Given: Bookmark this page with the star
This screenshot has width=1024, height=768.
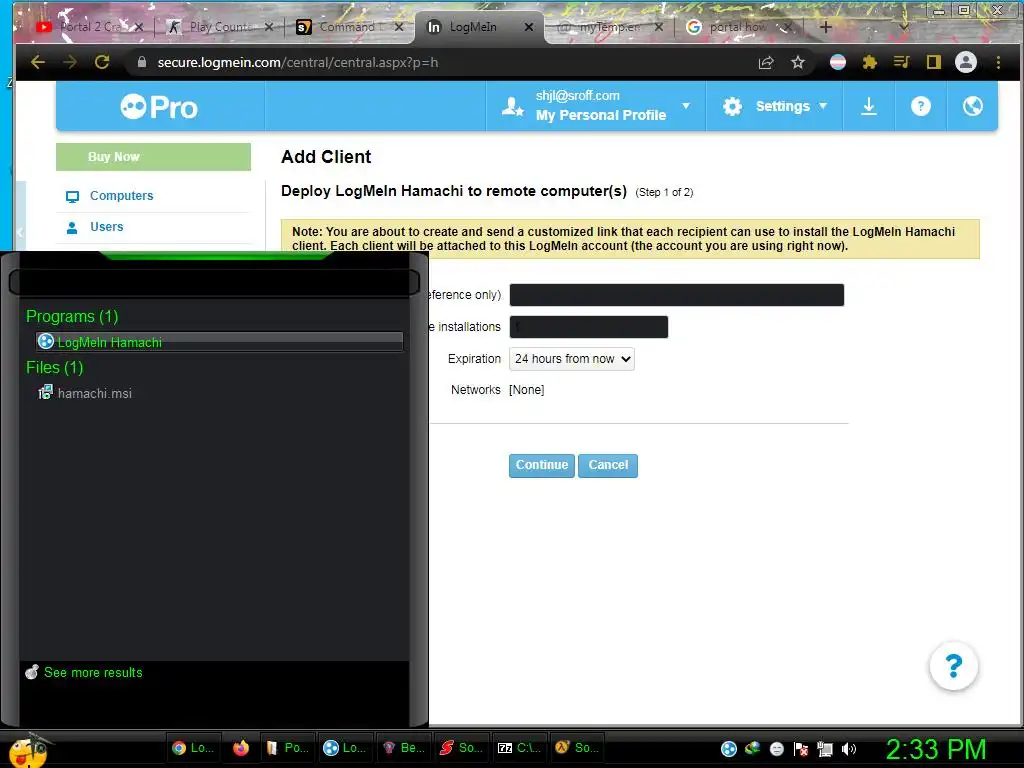Looking at the screenshot, I should pyautogui.click(x=797, y=62).
